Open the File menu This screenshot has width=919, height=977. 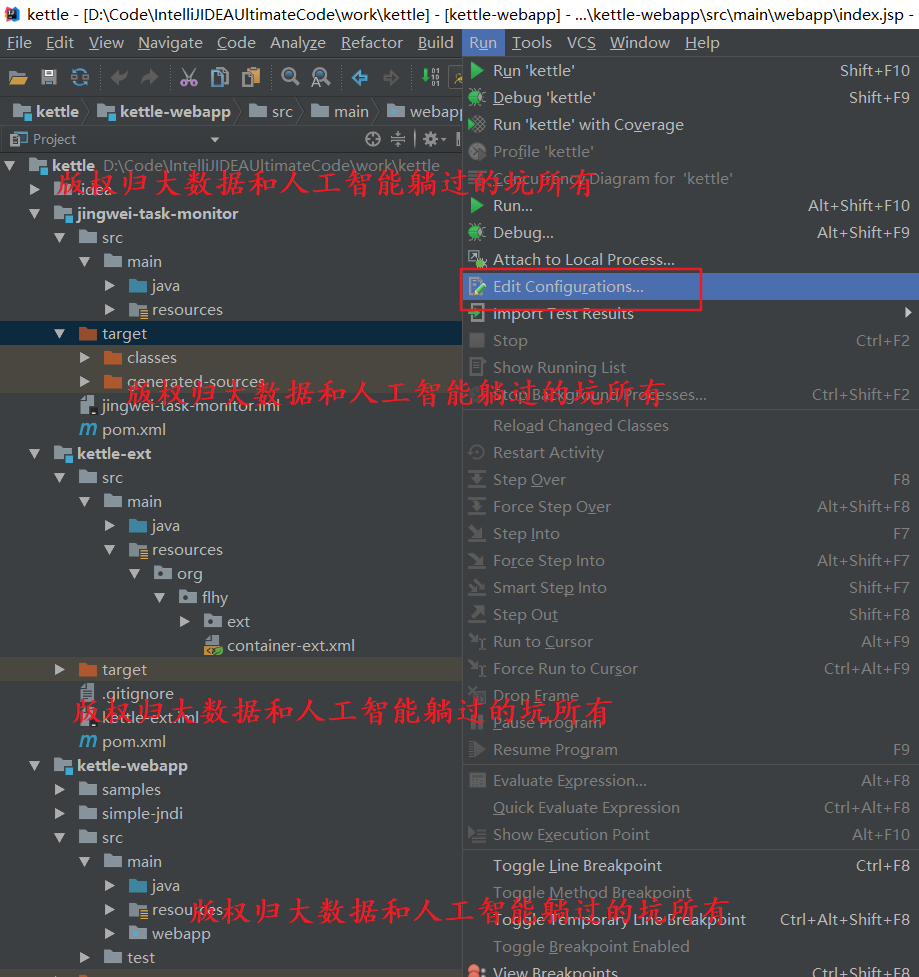pyautogui.click(x=19, y=42)
